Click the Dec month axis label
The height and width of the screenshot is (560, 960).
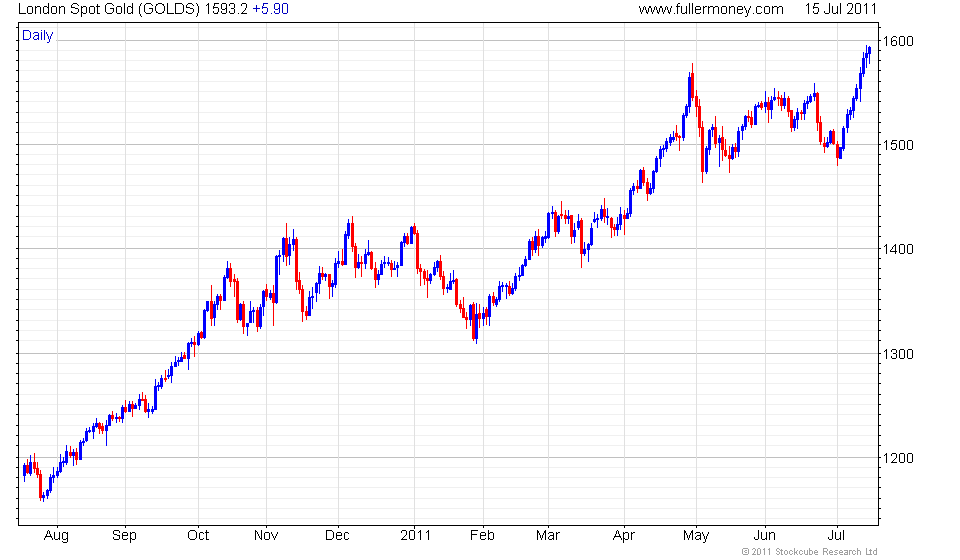click(337, 536)
